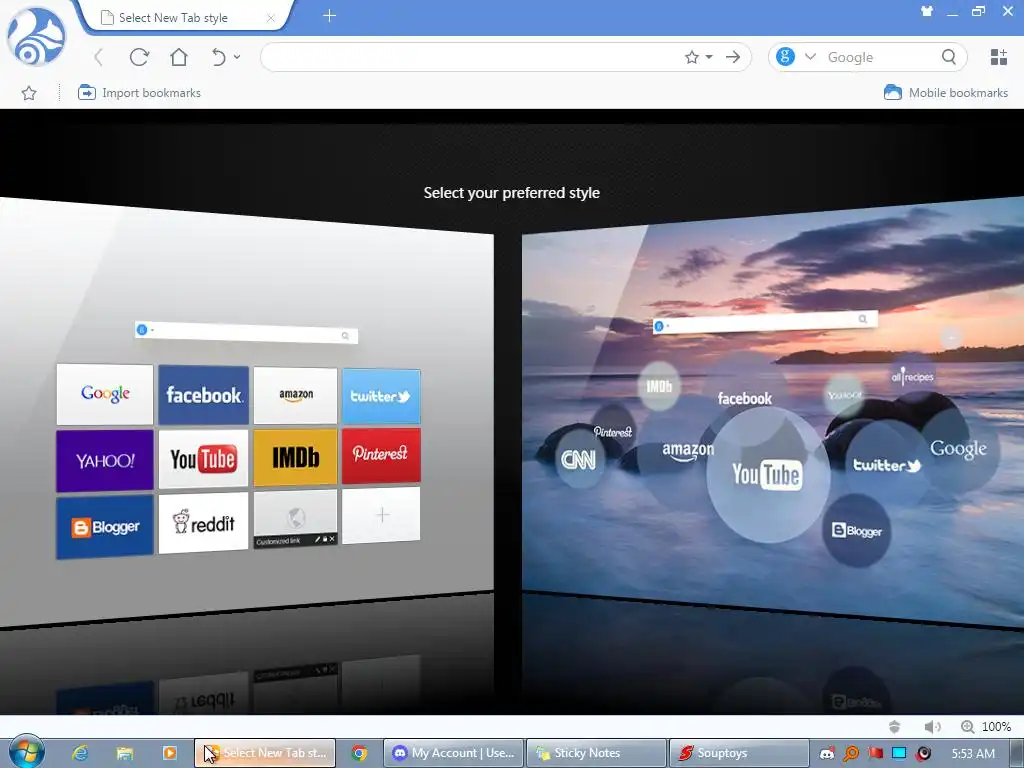Screen dimensions: 1024x768
Task: Mute sound via status bar speaker icon
Action: 933,726
